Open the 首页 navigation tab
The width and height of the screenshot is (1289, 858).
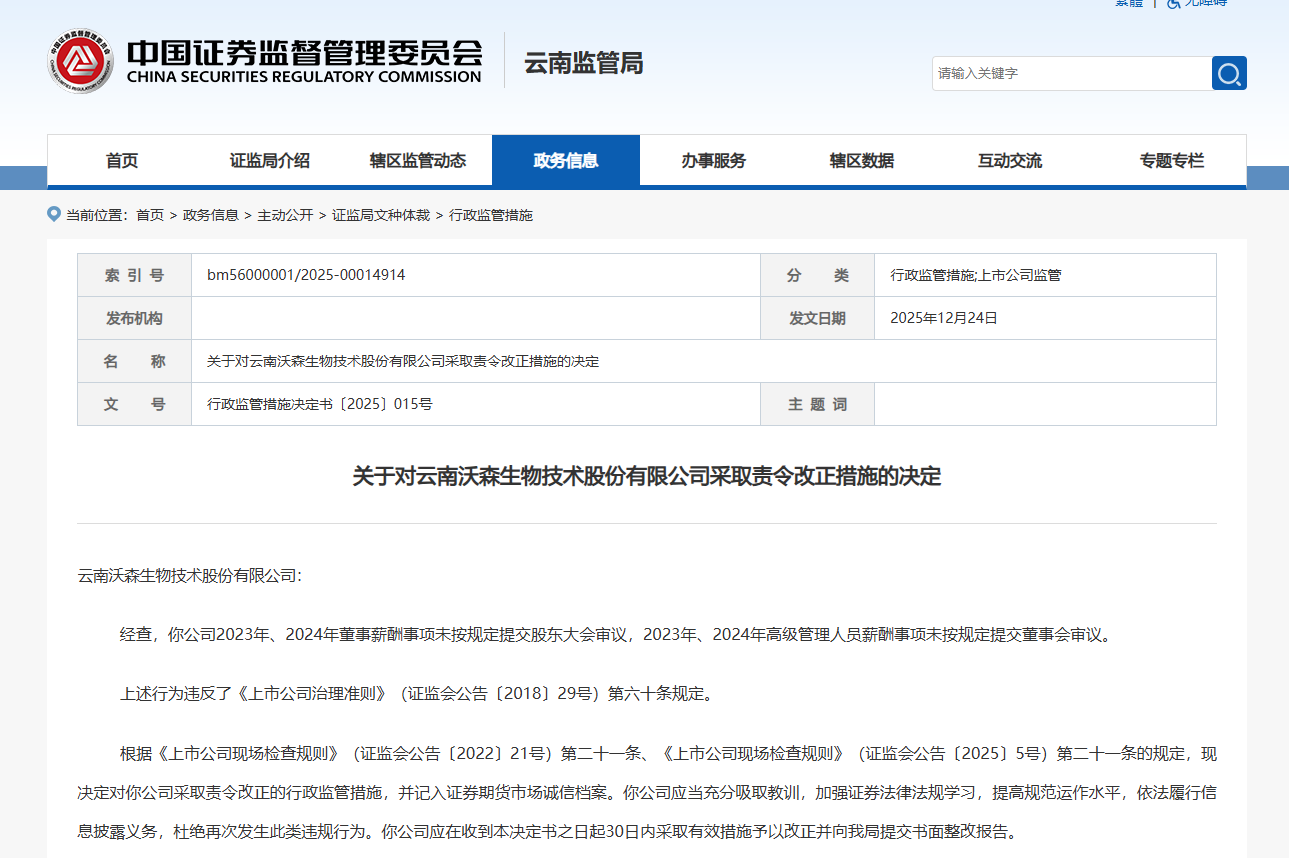pos(122,161)
